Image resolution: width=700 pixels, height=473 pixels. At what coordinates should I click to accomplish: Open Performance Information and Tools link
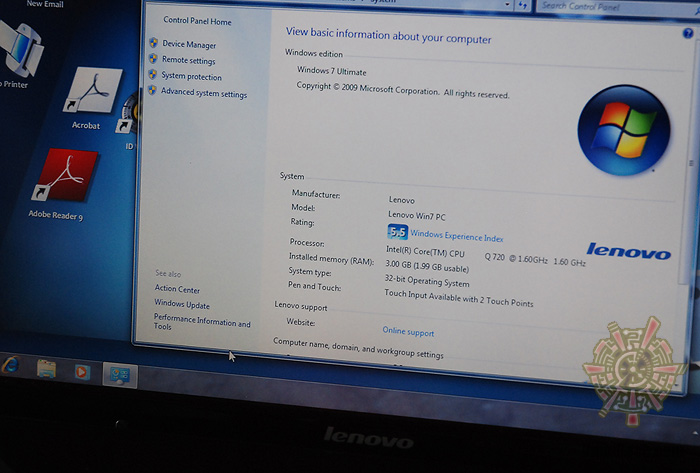point(202,323)
